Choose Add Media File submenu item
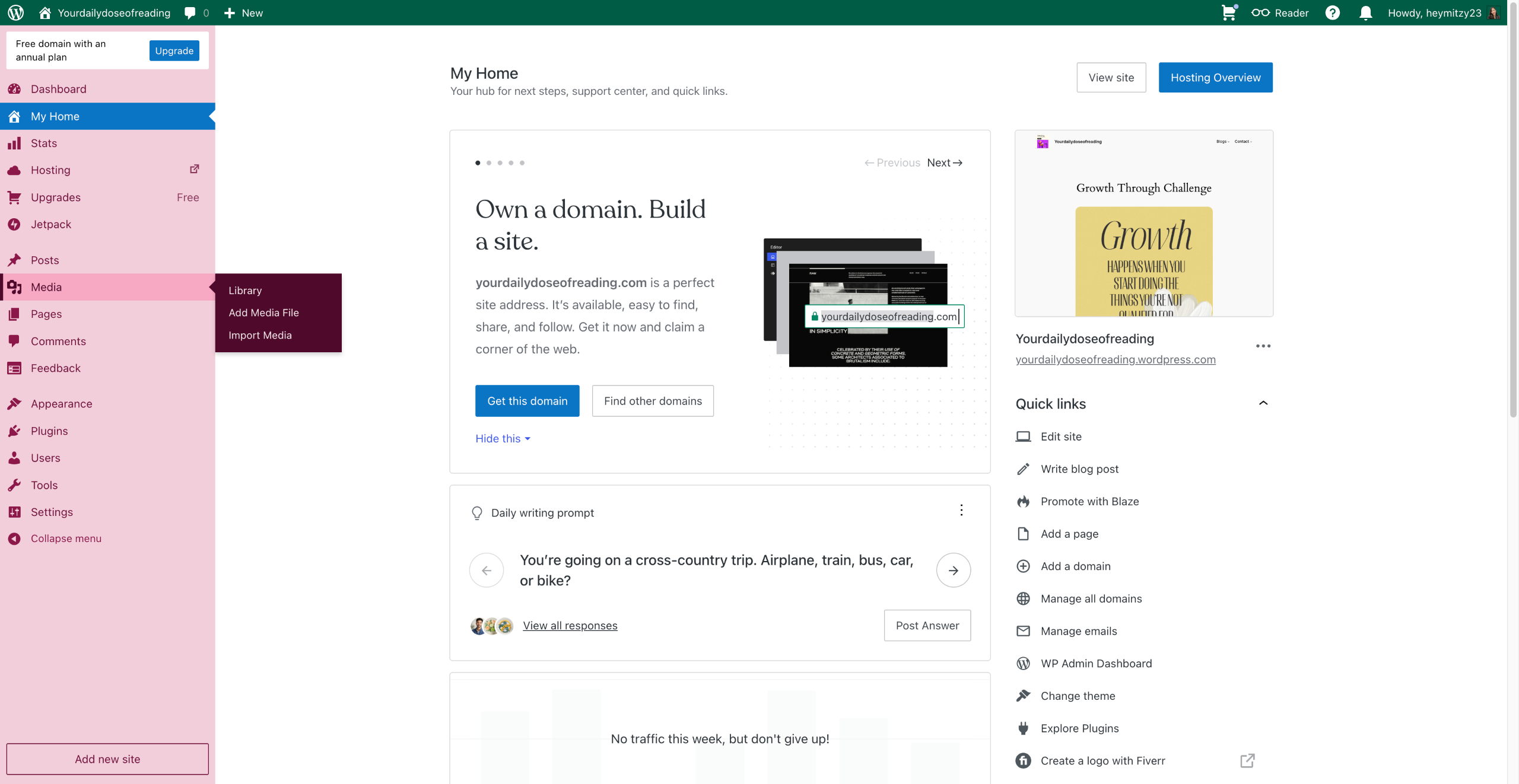1519x784 pixels. (x=263, y=313)
